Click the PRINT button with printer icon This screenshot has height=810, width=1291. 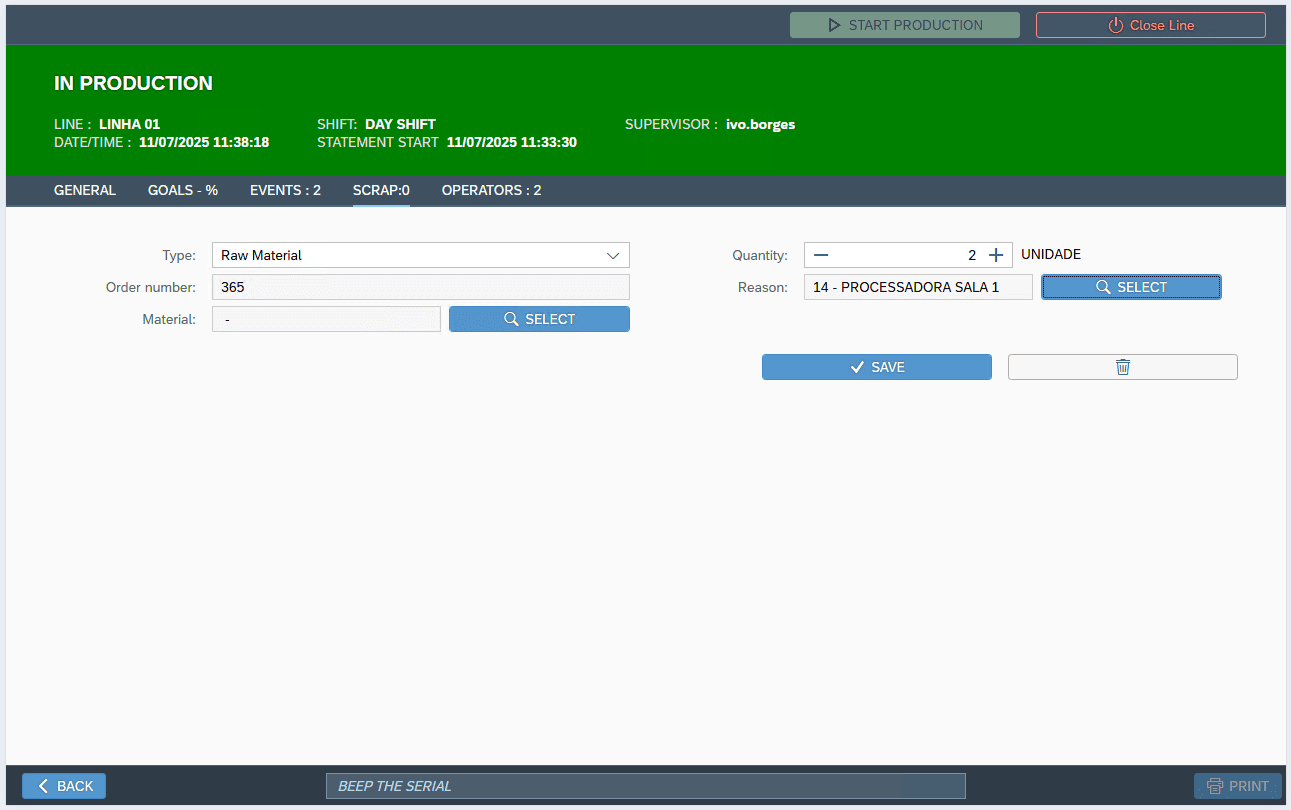[1237, 786]
